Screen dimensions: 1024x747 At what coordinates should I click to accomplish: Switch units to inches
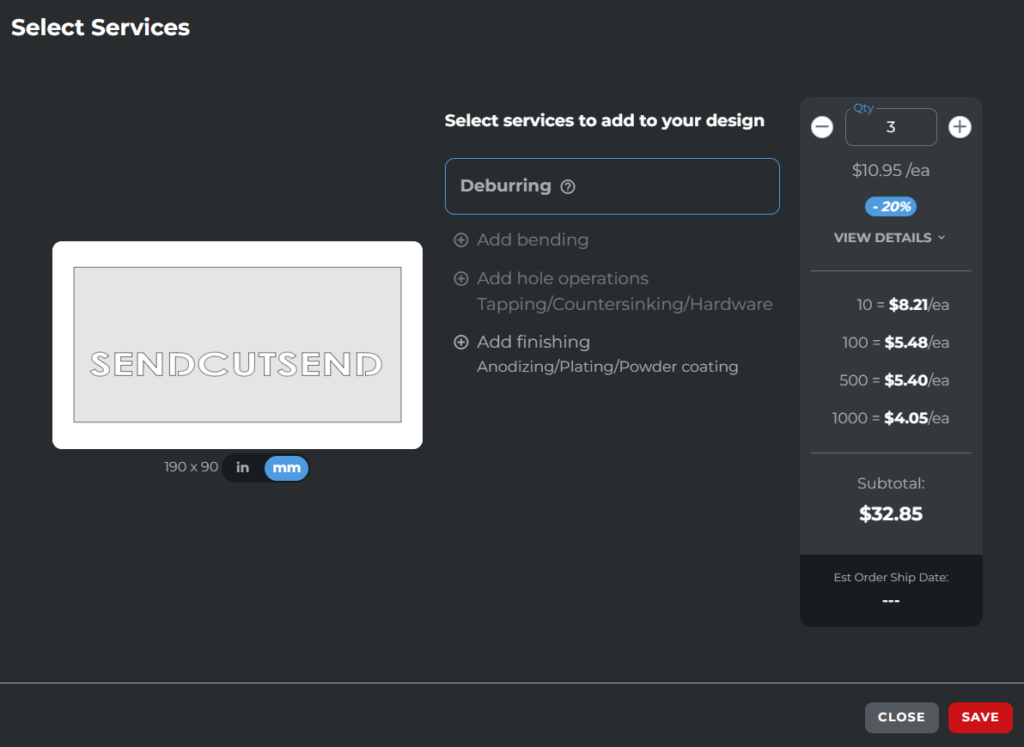pos(243,468)
